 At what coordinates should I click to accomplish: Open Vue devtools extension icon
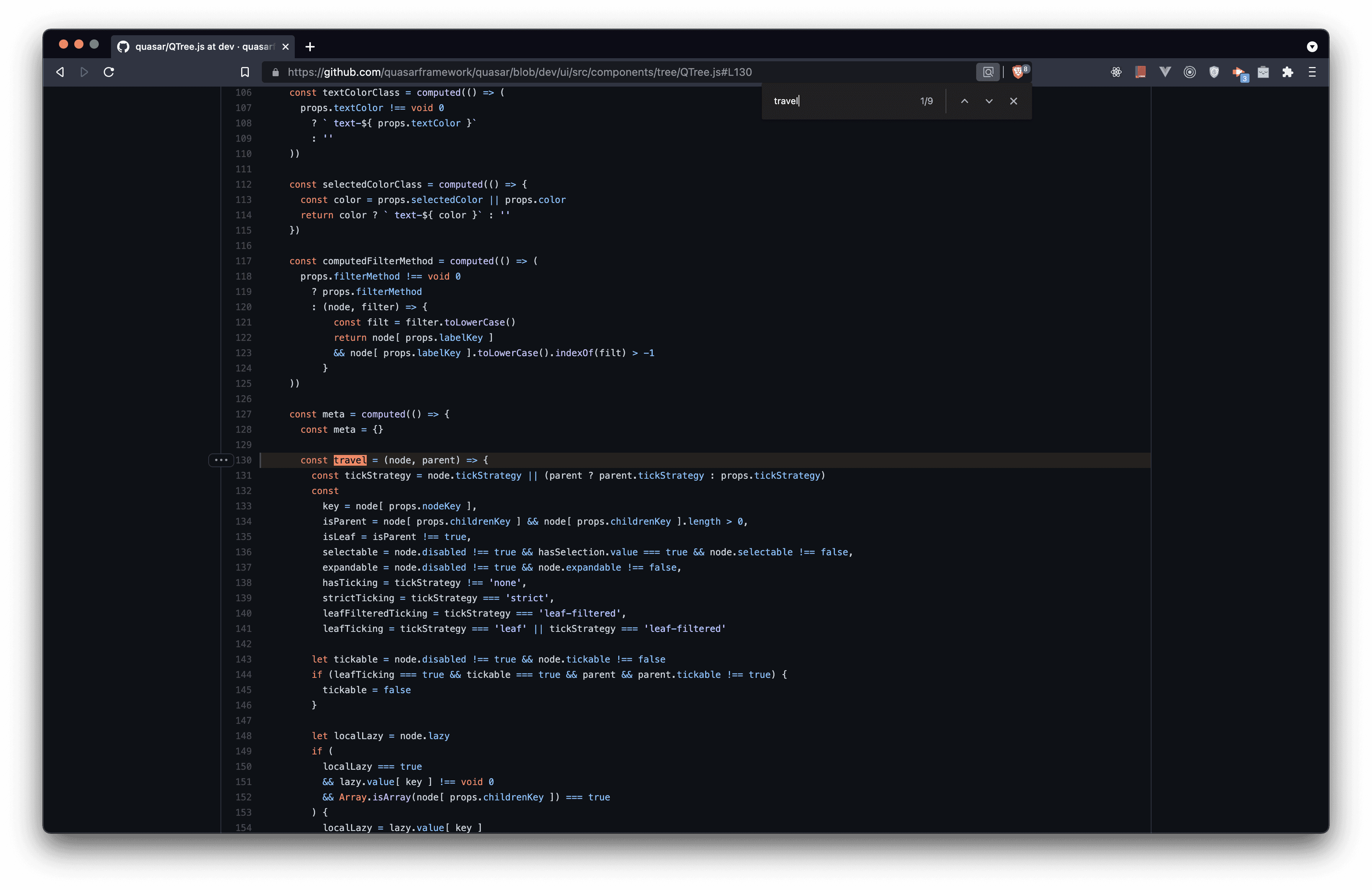click(x=1165, y=72)
